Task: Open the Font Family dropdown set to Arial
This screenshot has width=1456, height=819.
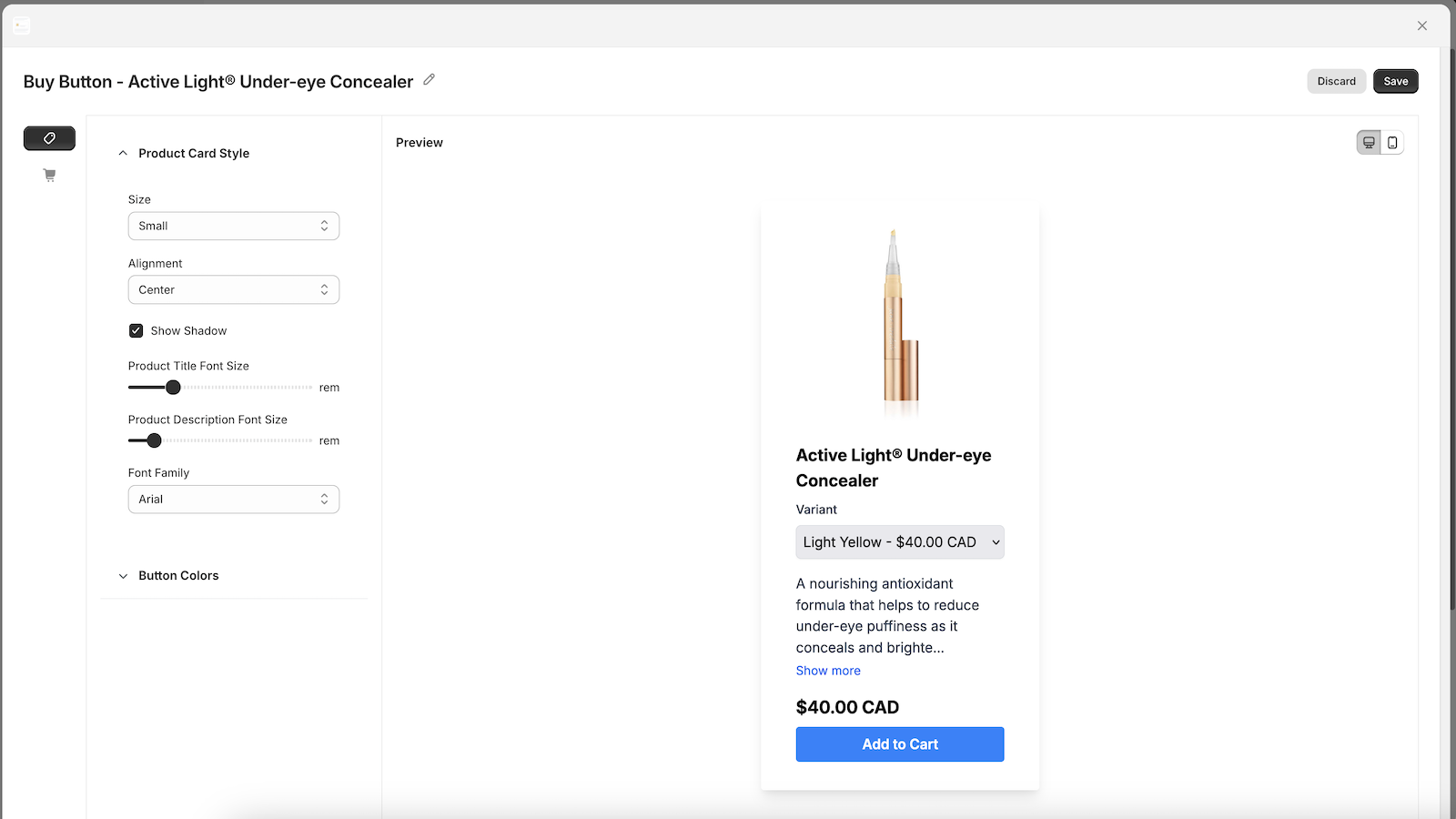Action: click(x=233, y=499)
